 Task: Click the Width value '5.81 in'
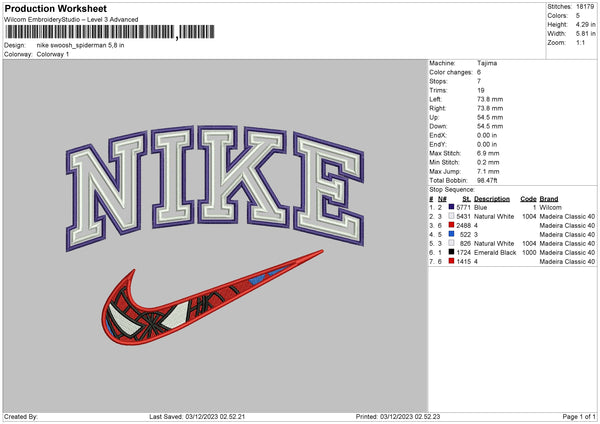tap(585, 34)
